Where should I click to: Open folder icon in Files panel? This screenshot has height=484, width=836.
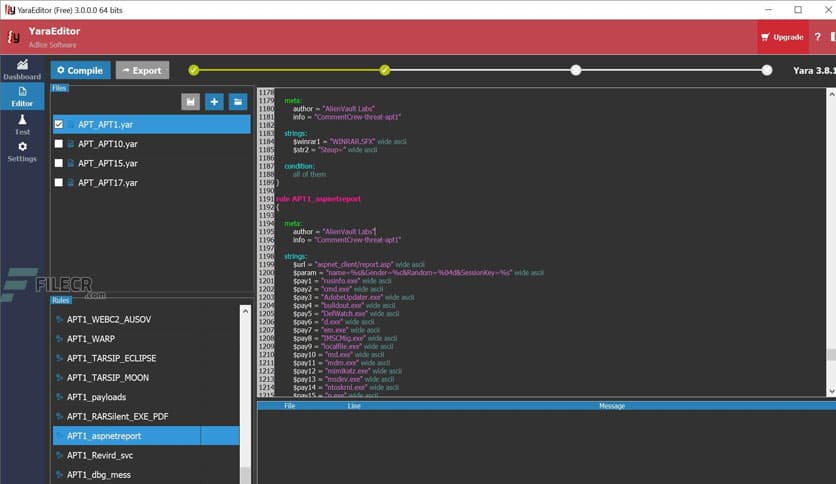click(x=238, y=101)
